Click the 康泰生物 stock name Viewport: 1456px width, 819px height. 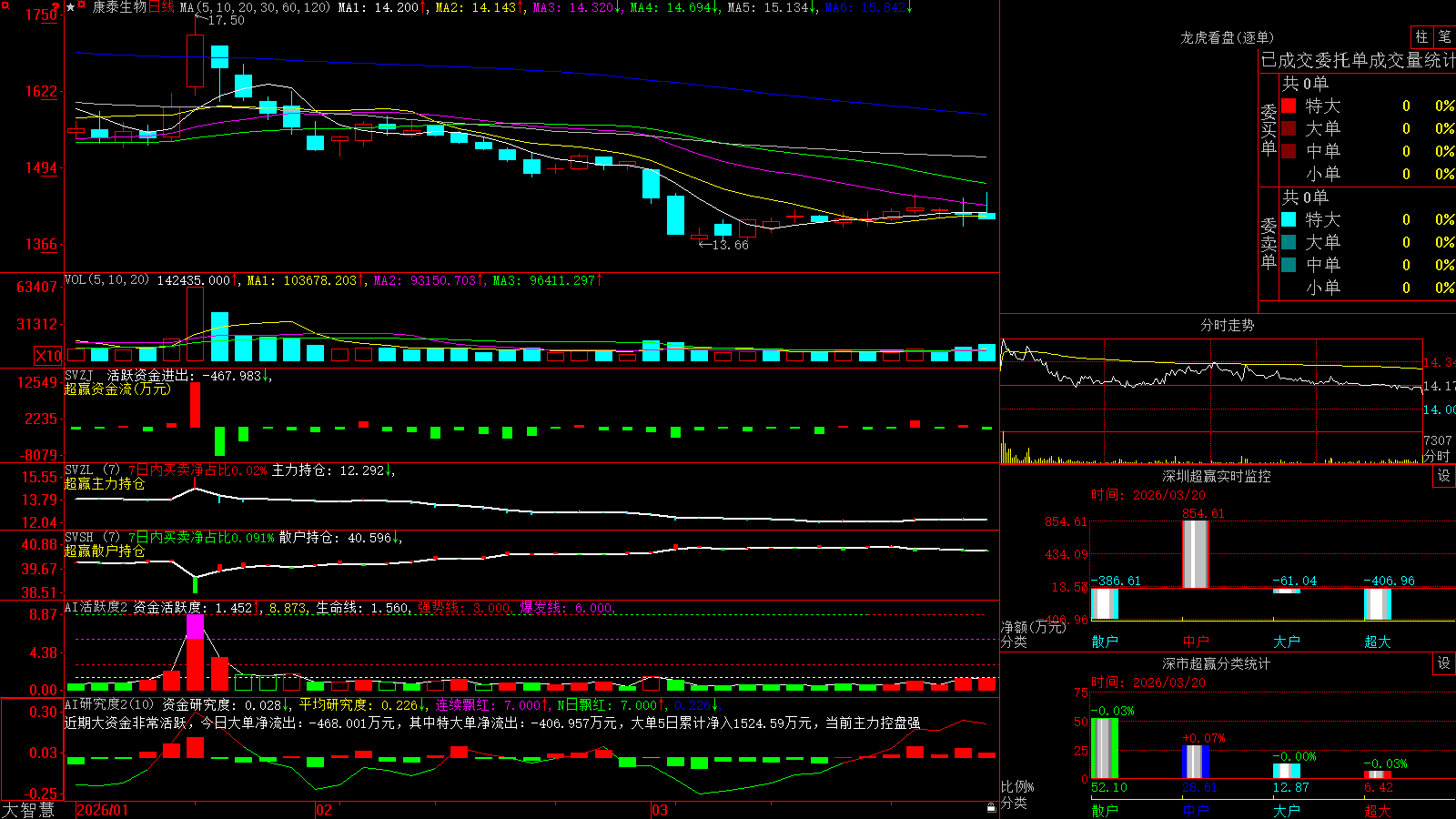coord(119,7)
